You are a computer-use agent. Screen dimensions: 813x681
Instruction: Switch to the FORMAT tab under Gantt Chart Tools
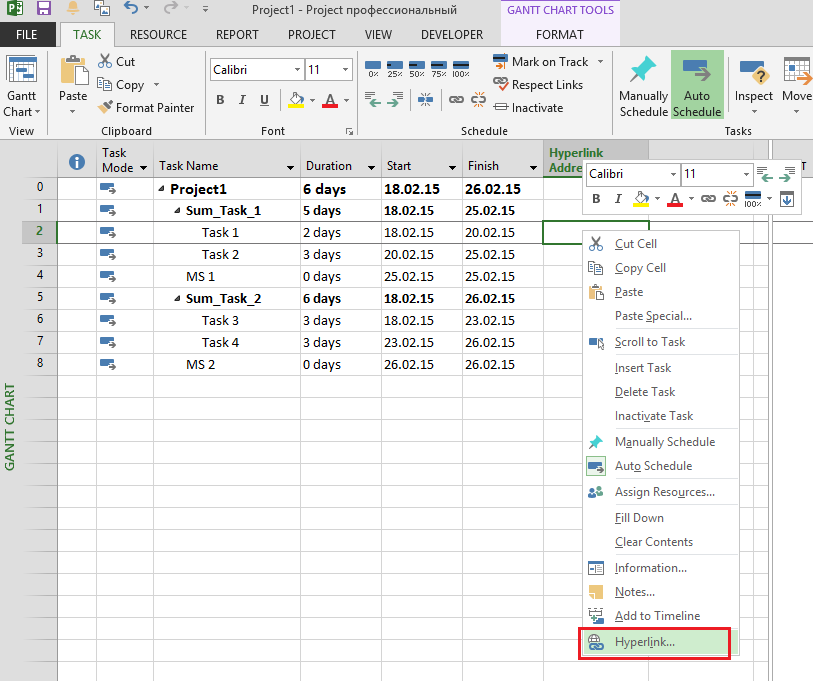pos(559,35)
